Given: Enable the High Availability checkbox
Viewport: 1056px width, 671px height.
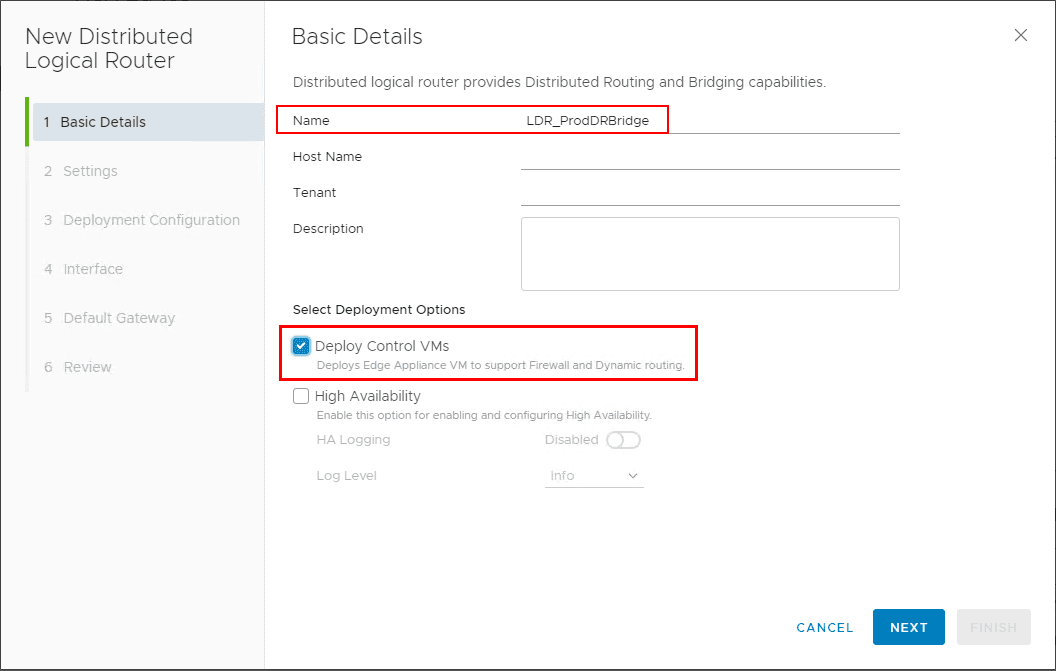Looking at the screenshot, I should click(301, 396).
